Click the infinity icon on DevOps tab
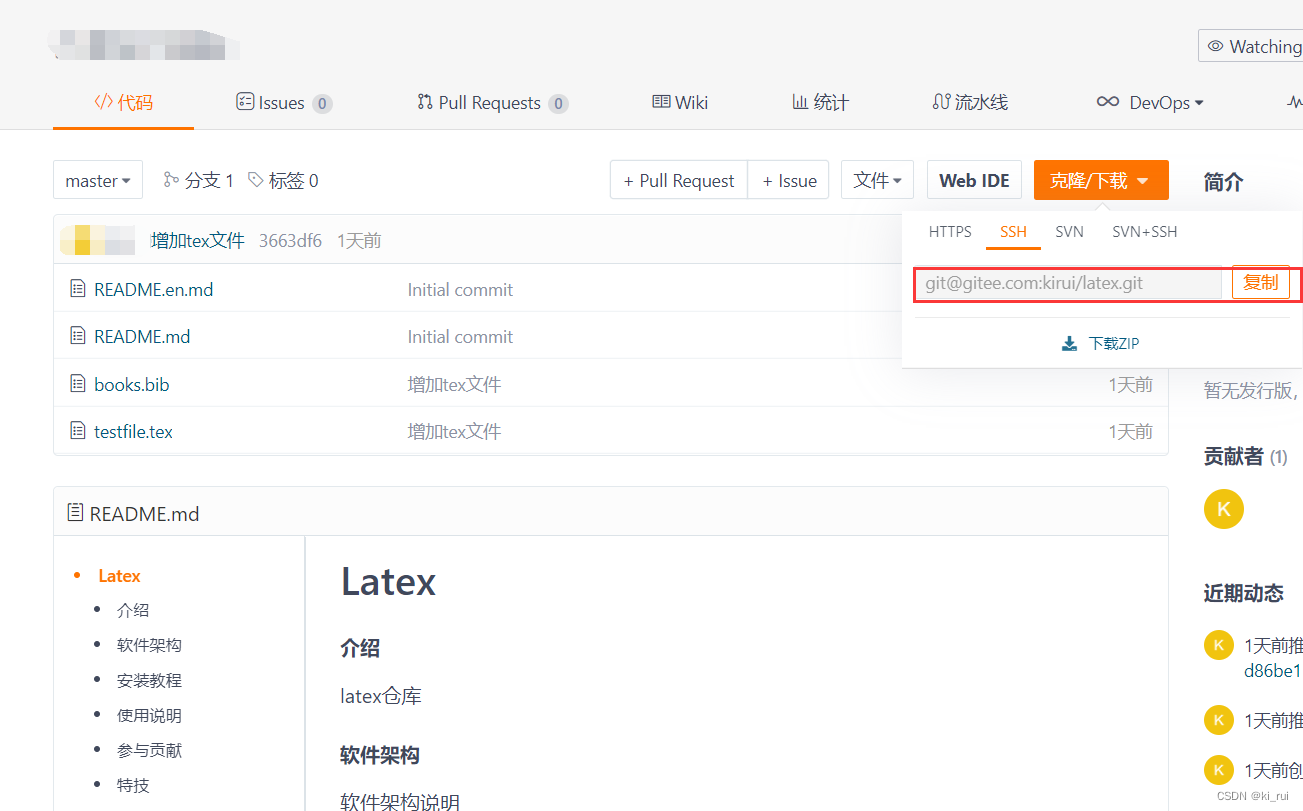Viewport: 1303px width, 811px height. pyautogui.click(x=1106, y=102)
